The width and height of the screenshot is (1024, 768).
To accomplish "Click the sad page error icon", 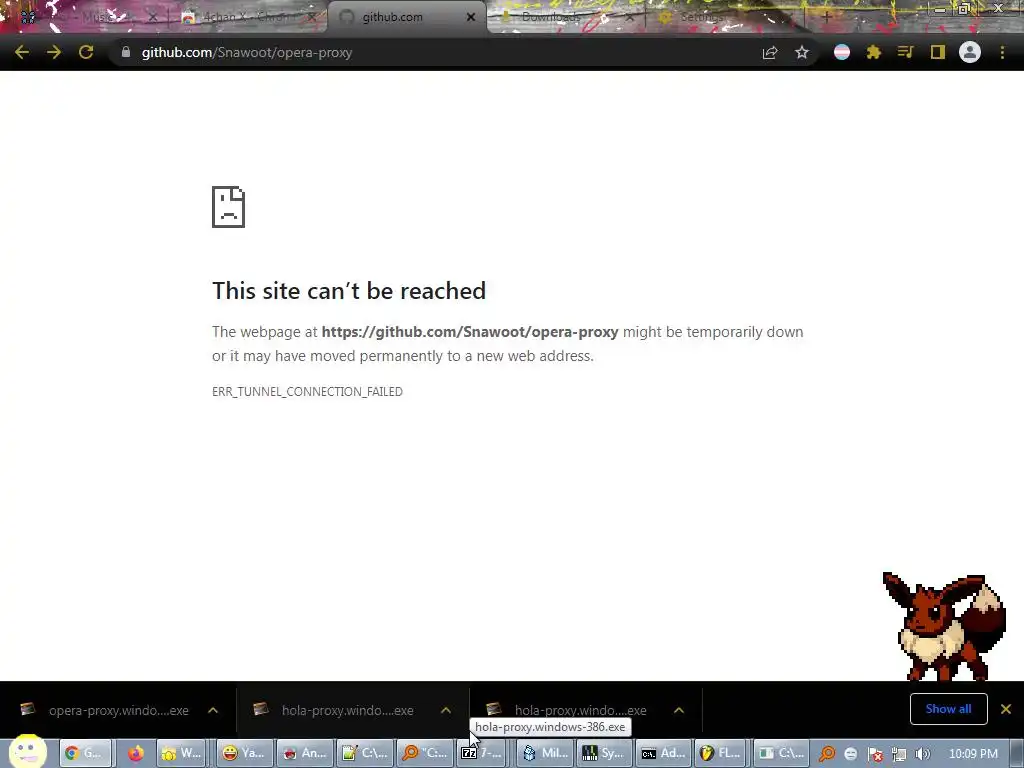I will pyautogui.click(x=229, y=207).
